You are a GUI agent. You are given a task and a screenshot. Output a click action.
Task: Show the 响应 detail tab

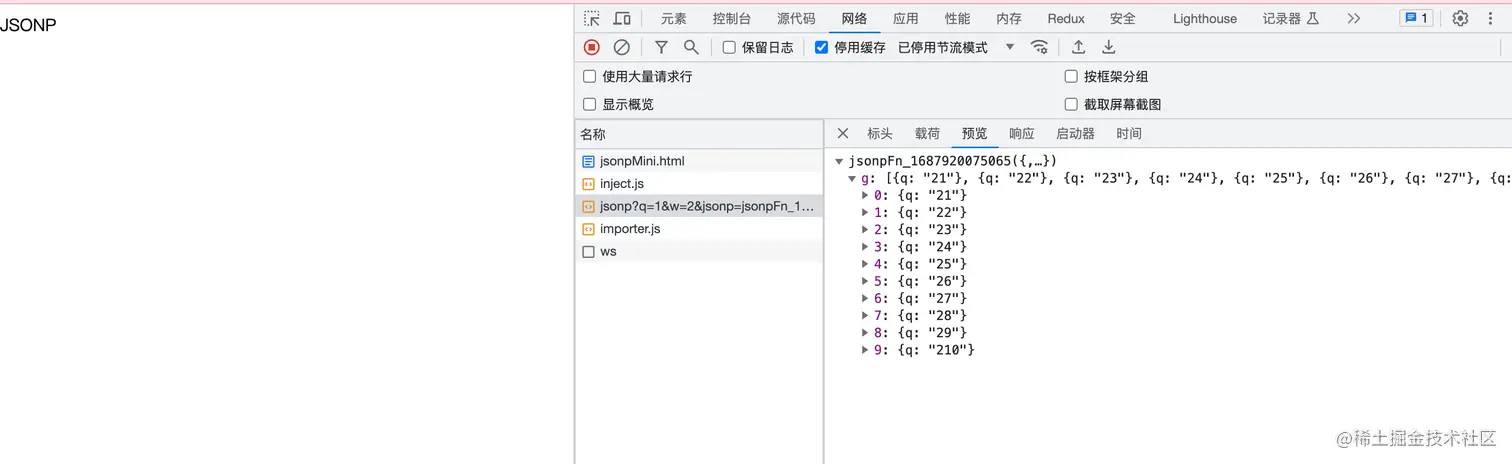tap(1022, 133)
